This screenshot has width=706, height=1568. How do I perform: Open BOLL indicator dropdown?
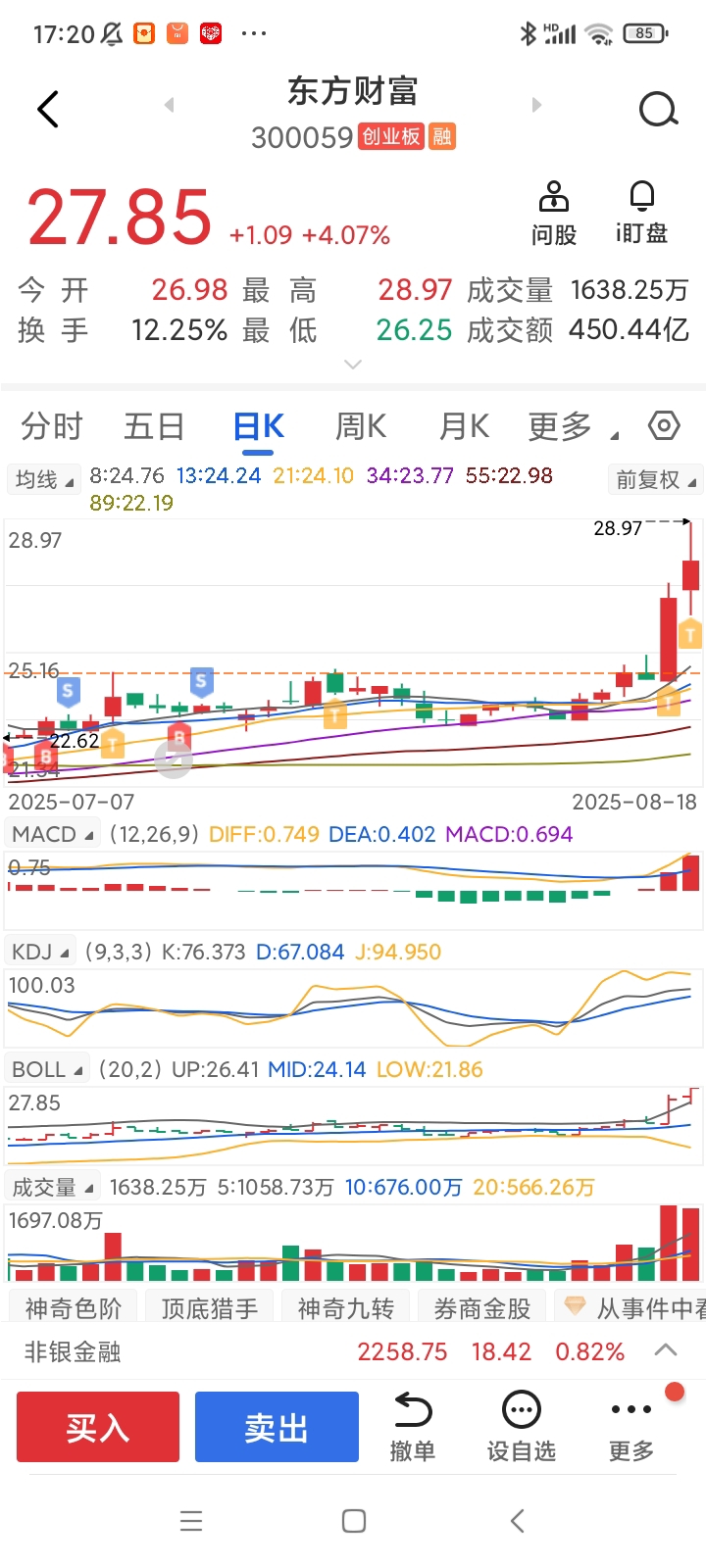pyautogui.click(x=46, y=1069)
